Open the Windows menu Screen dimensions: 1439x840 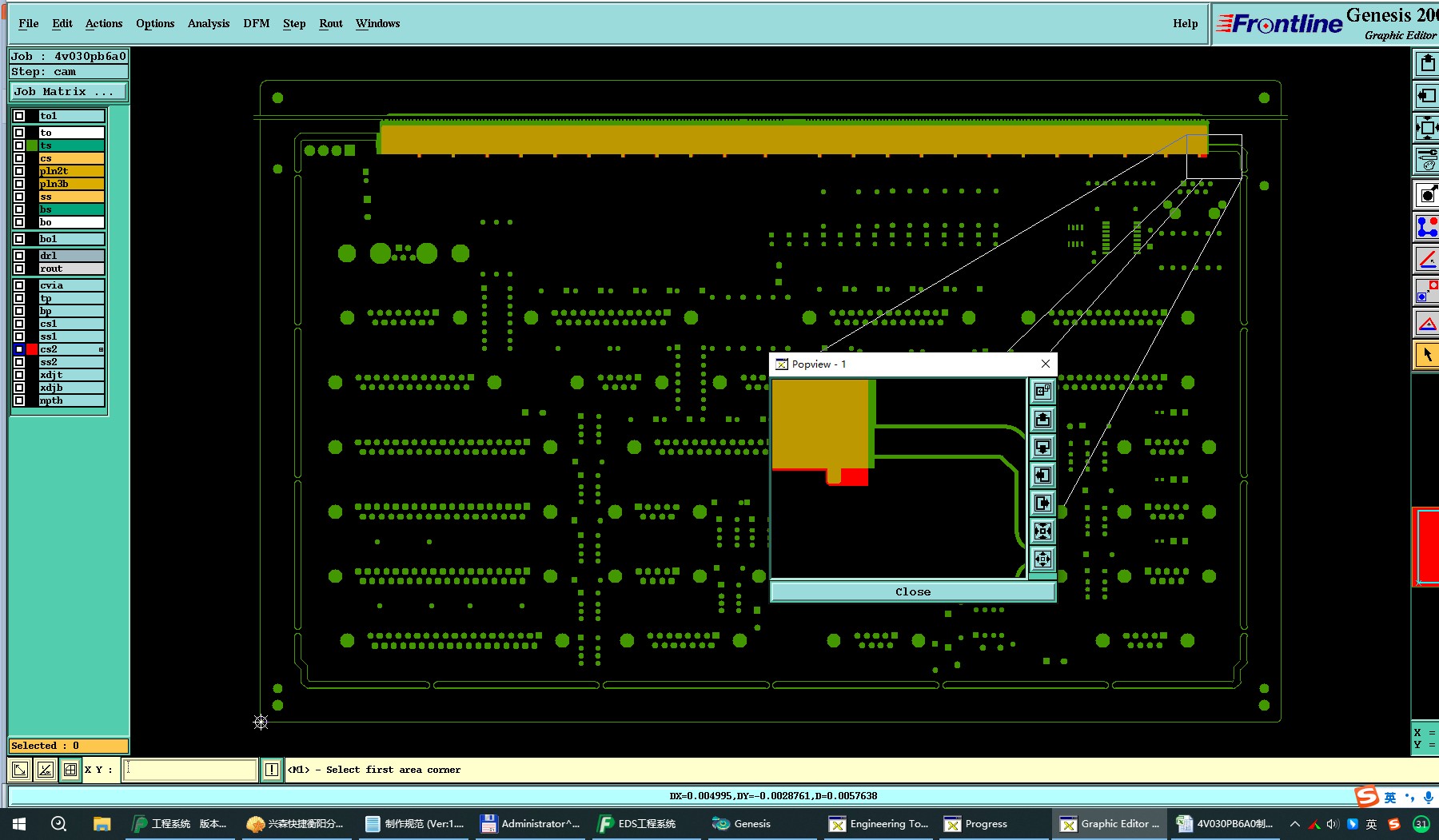tap(377, 23)
